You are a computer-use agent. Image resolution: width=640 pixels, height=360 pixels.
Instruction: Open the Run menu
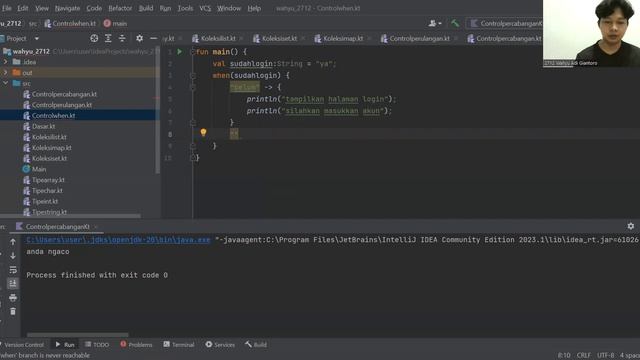165,8
